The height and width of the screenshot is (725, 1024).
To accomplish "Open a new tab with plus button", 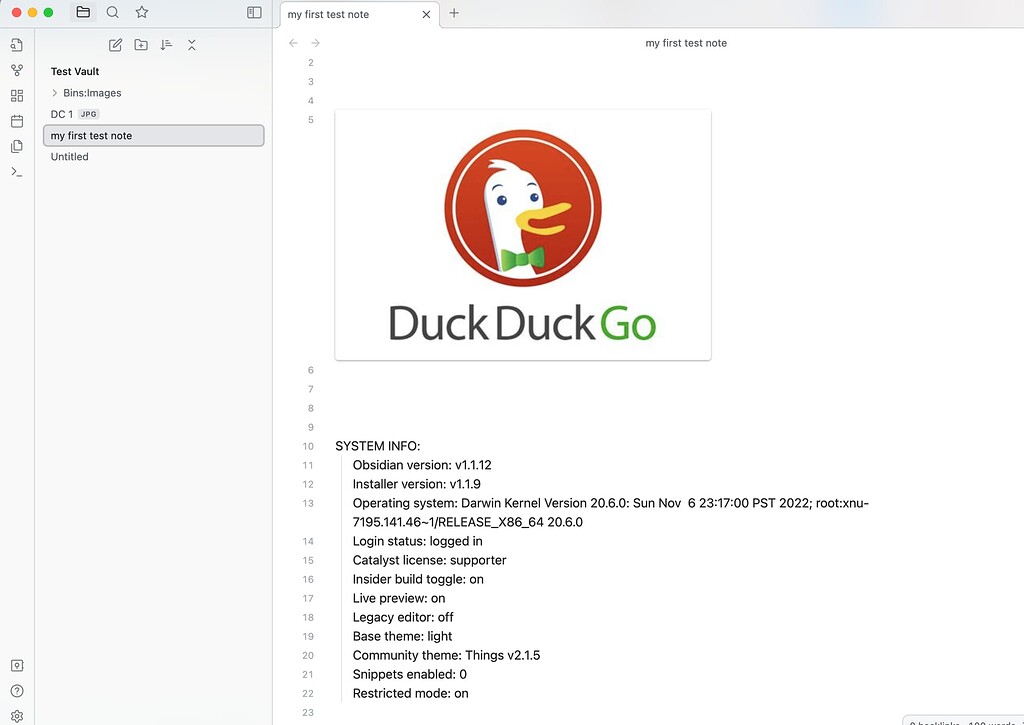I will coord(454,13).
